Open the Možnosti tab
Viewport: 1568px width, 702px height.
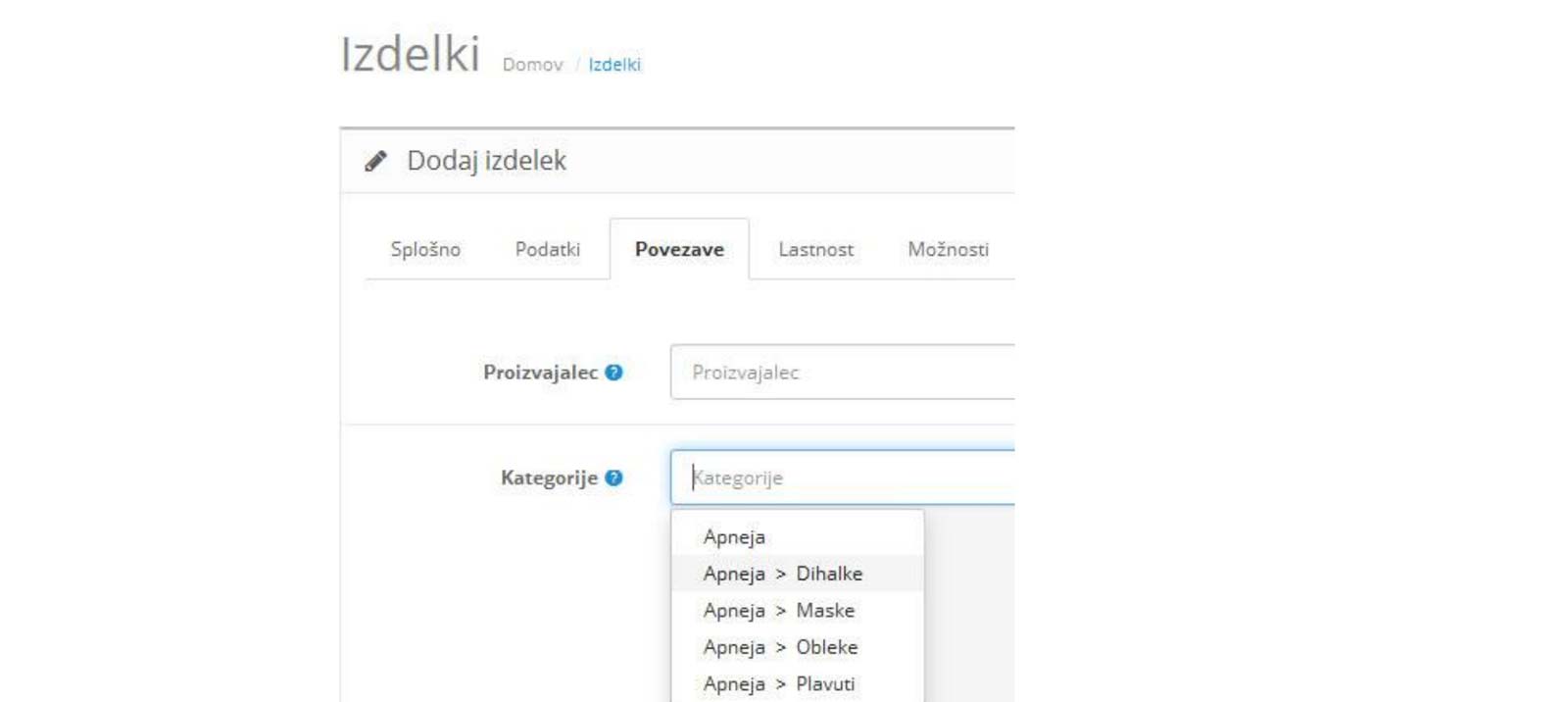(948, 250)
